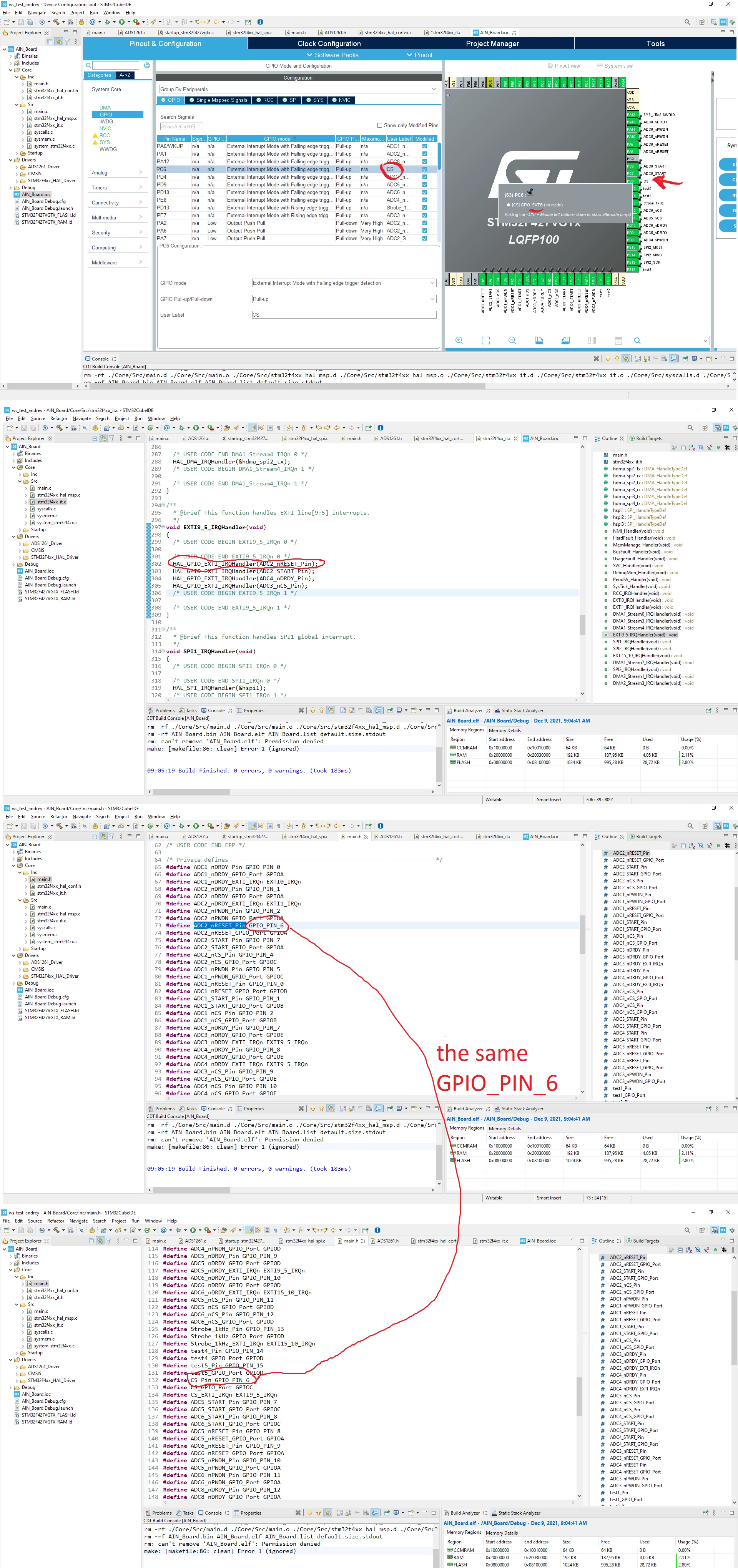
Task: Open the Pinout dropdown menu beside Software Packs
Action: pos(419,55)
